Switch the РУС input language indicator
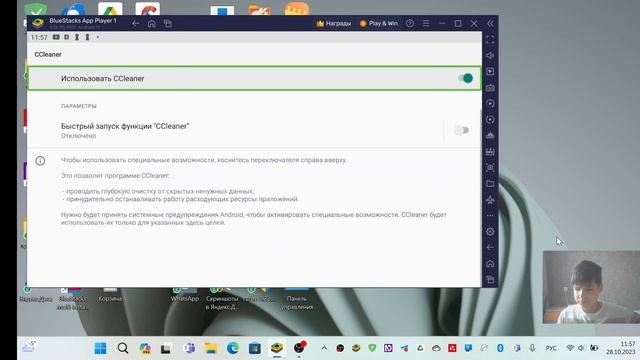Image resolution: width=640 pixels, height=360 pixels. [551, 348]
